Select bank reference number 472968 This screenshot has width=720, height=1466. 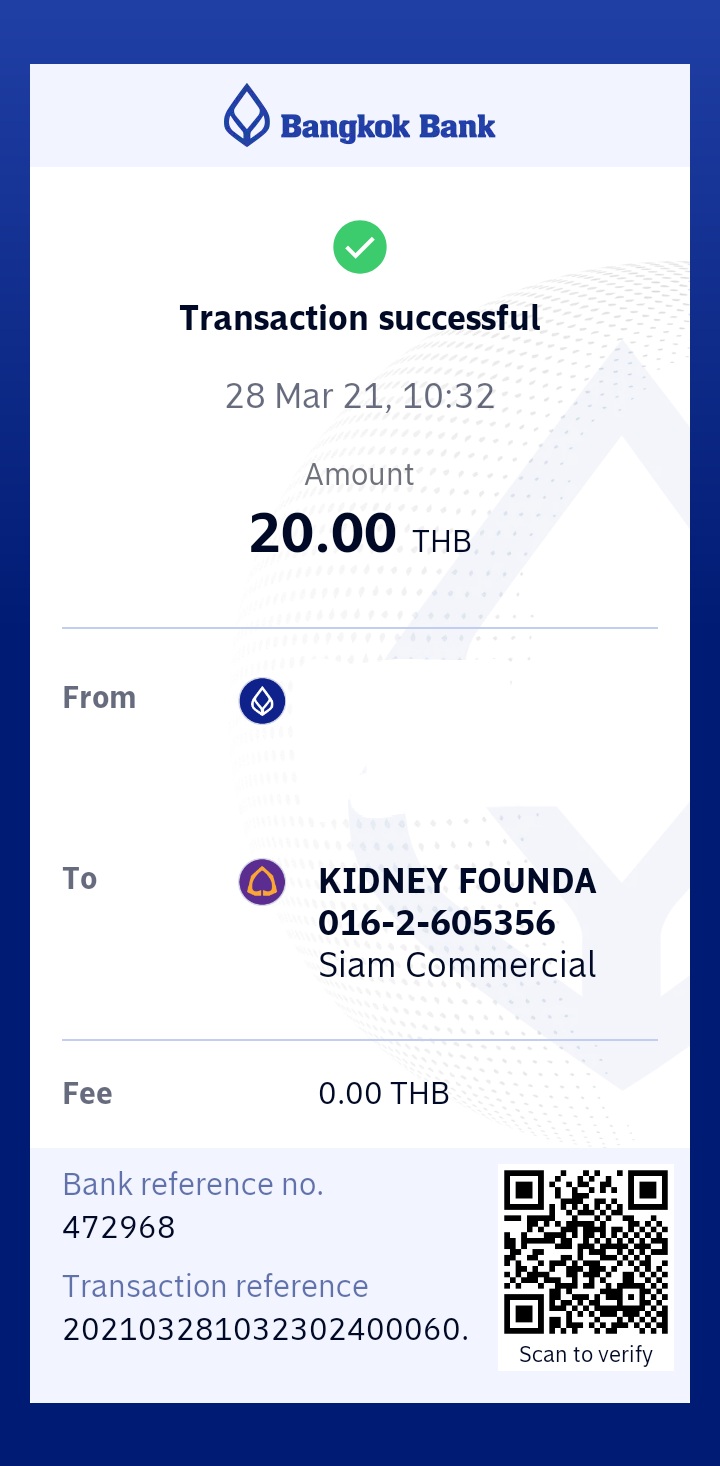pyautogui.click(x=119, y=1227)
